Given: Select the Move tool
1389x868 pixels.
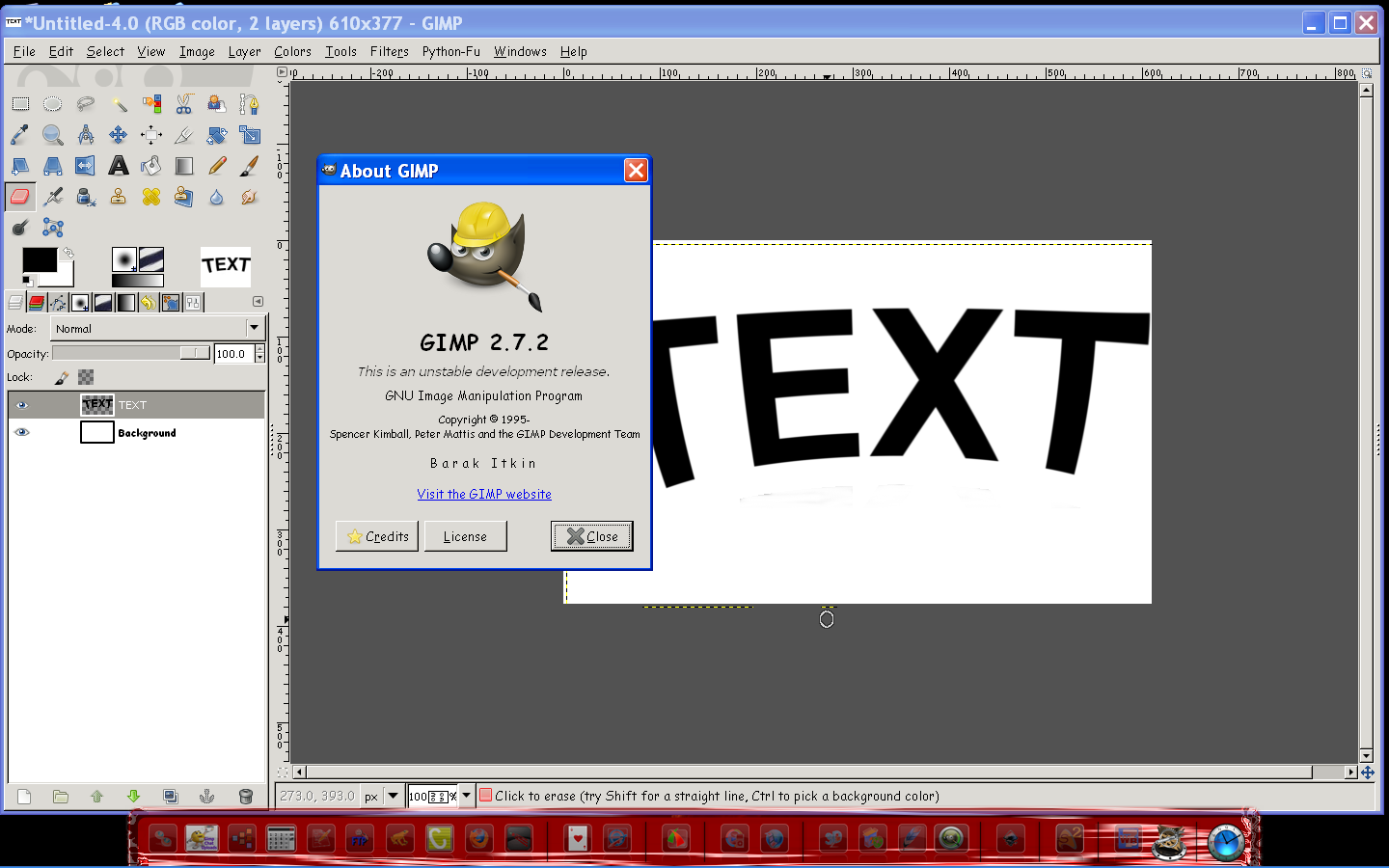Looking at the screenshot, I should click(119, 135).
